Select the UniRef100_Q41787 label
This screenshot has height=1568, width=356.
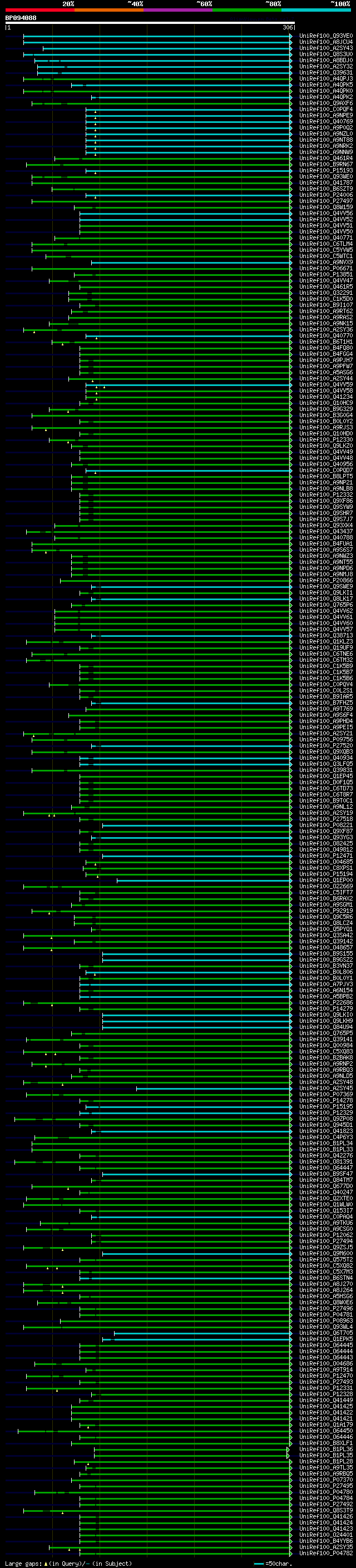click(x=326, y=182)
